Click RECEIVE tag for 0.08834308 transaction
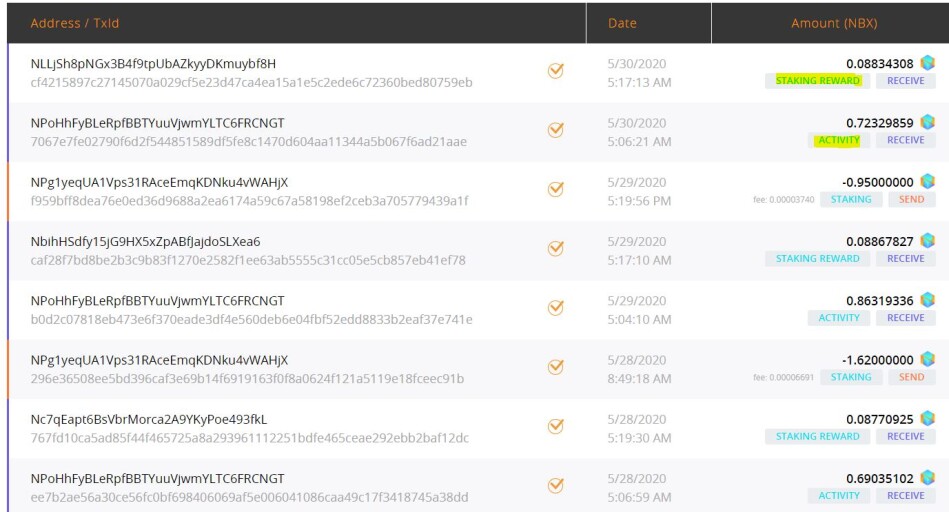The width and height of the screenshot is (949, 512). tap(905, 80)
